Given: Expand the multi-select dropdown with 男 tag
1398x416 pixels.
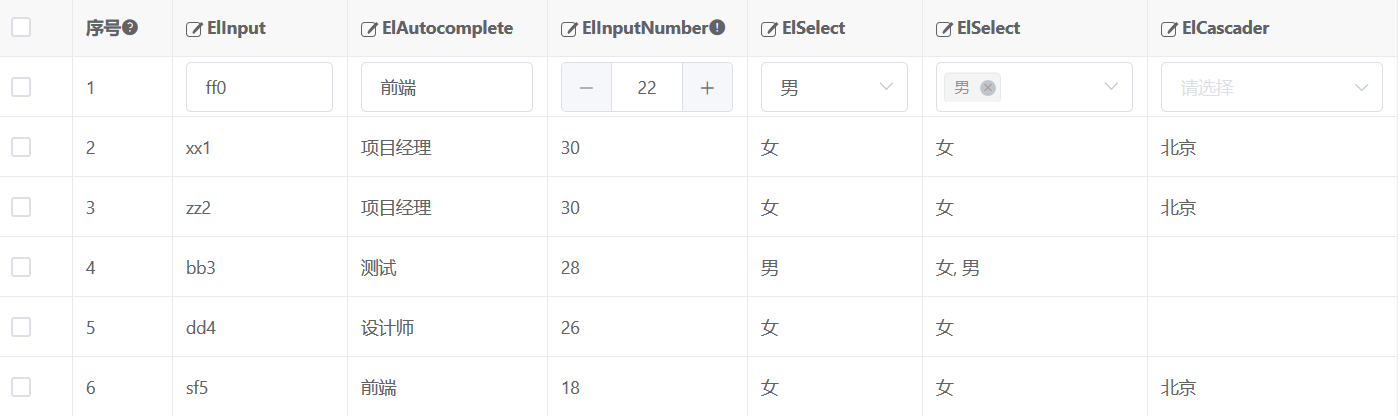Looking at the screenshot, I should coord(1034,87).
